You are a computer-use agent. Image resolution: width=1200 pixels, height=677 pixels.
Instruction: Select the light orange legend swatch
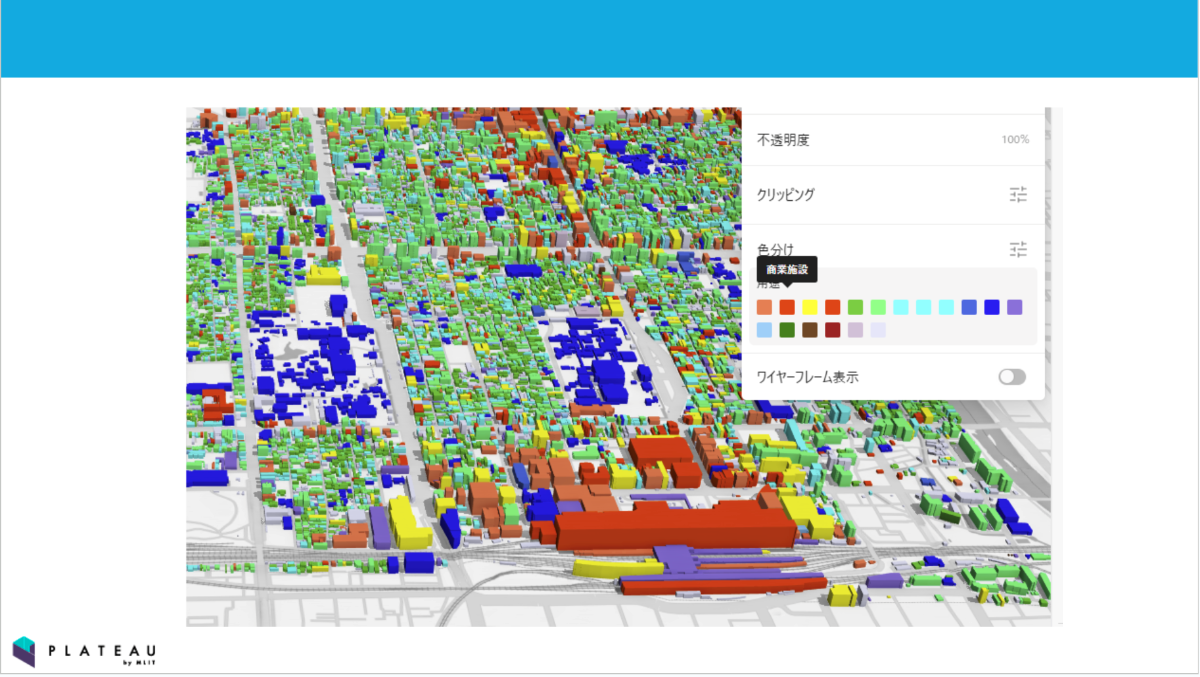click(764, 307)
